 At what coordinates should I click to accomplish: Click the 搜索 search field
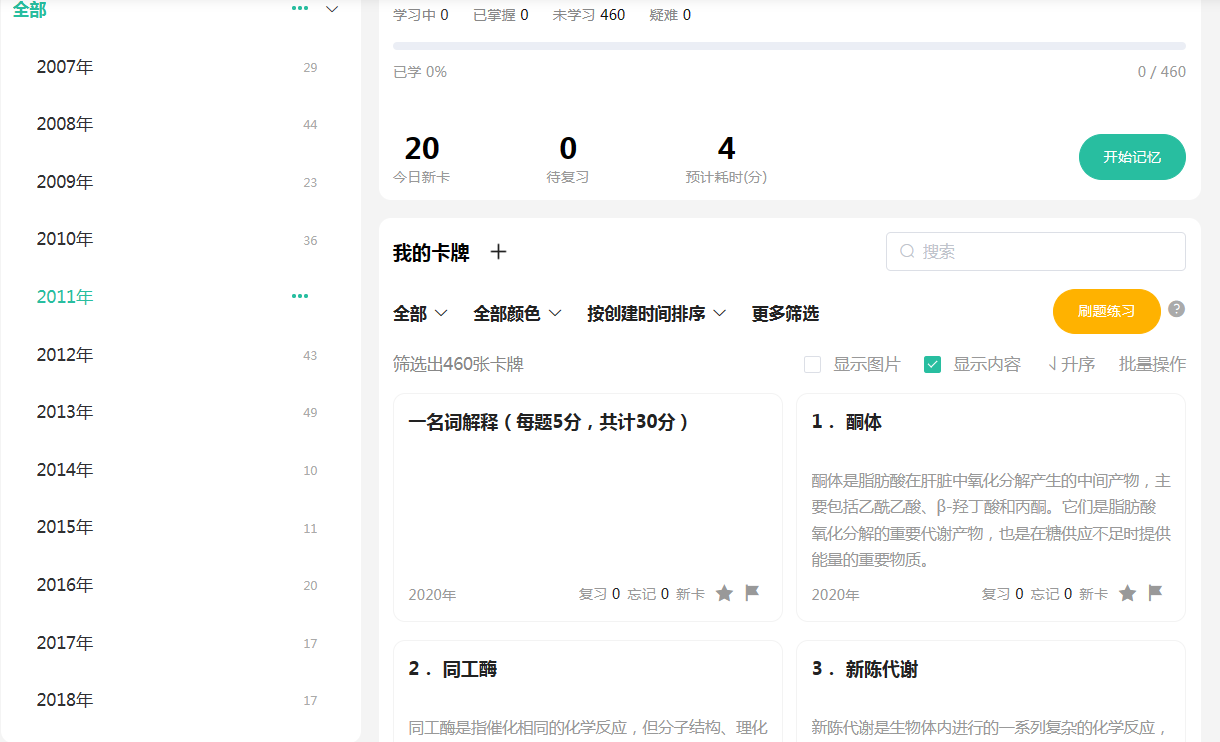[x=1036, y=252]
